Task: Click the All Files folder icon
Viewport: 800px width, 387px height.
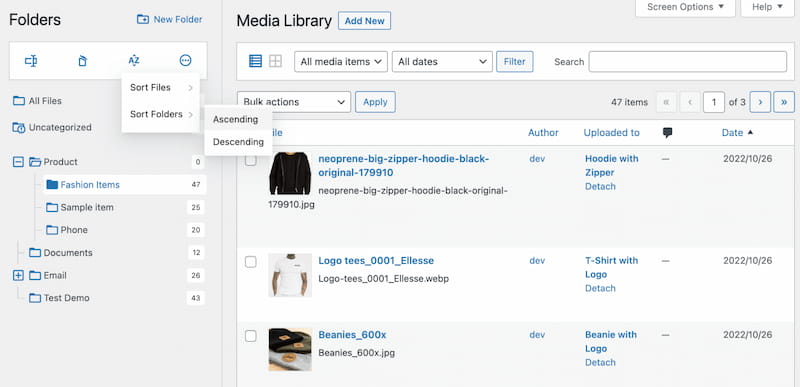Action: [19, 101]
